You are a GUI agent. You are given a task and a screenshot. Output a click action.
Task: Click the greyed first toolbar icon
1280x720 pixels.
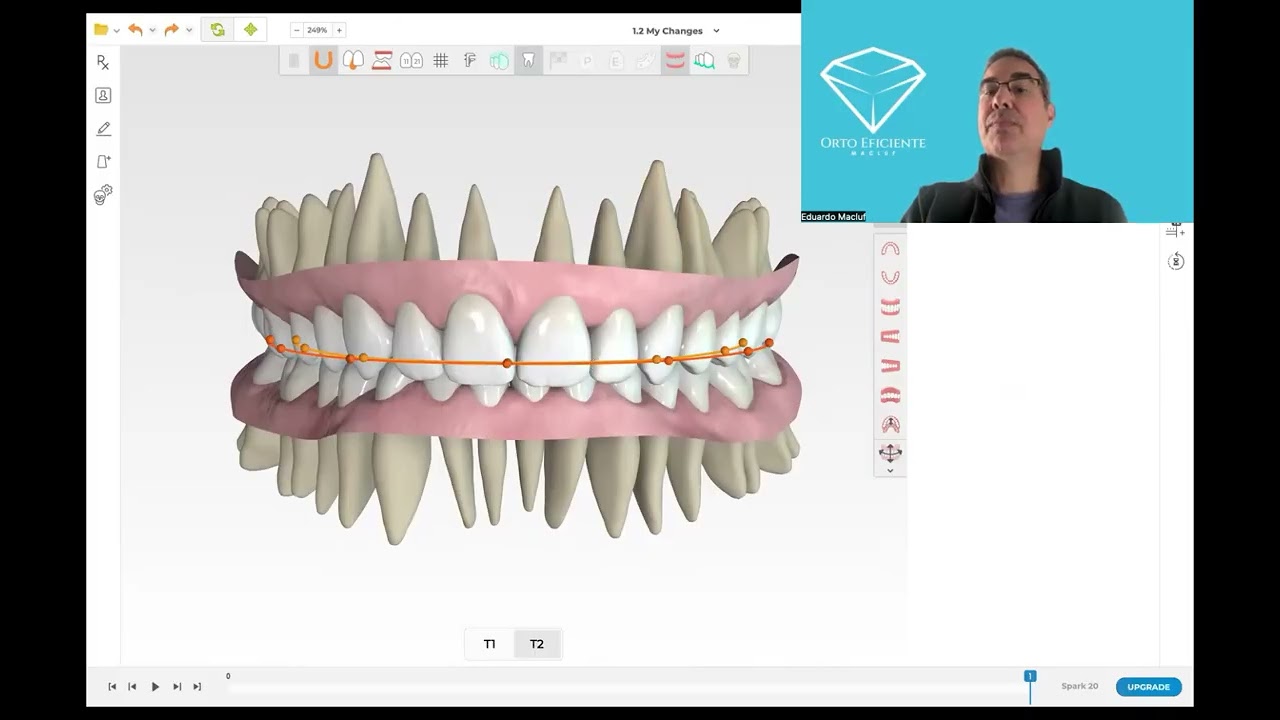pyautogui.click(x=293, y=61)
